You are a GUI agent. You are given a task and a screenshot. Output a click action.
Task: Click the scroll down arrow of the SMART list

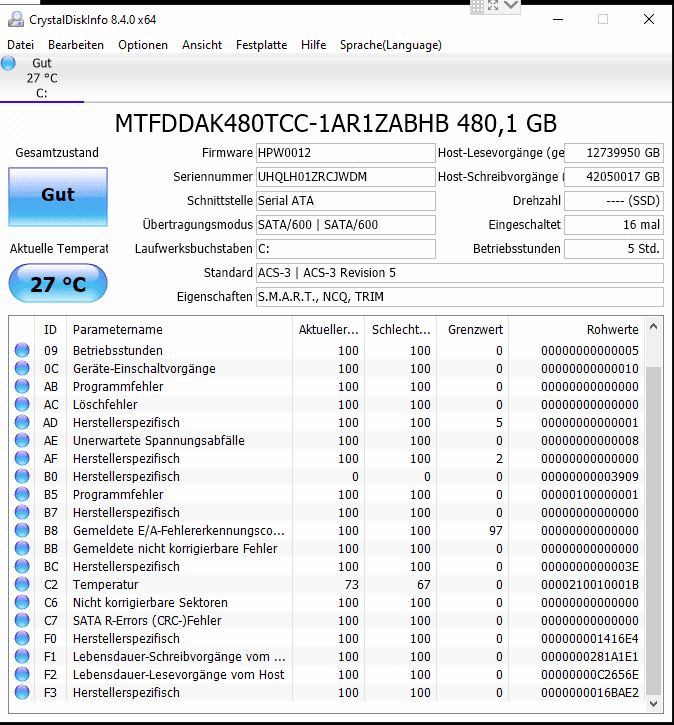tap(653, 704)
